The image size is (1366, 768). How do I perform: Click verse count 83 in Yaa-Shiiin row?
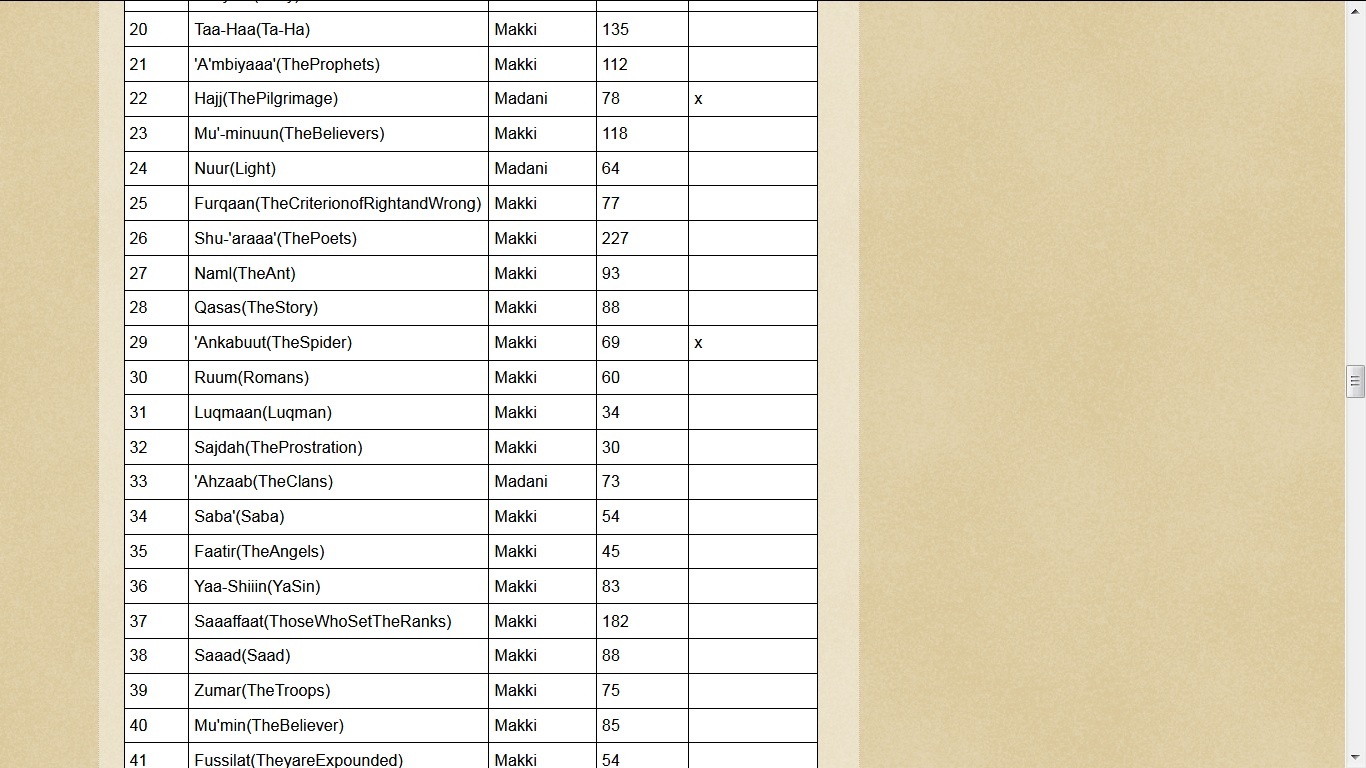(x=611, y=586)
